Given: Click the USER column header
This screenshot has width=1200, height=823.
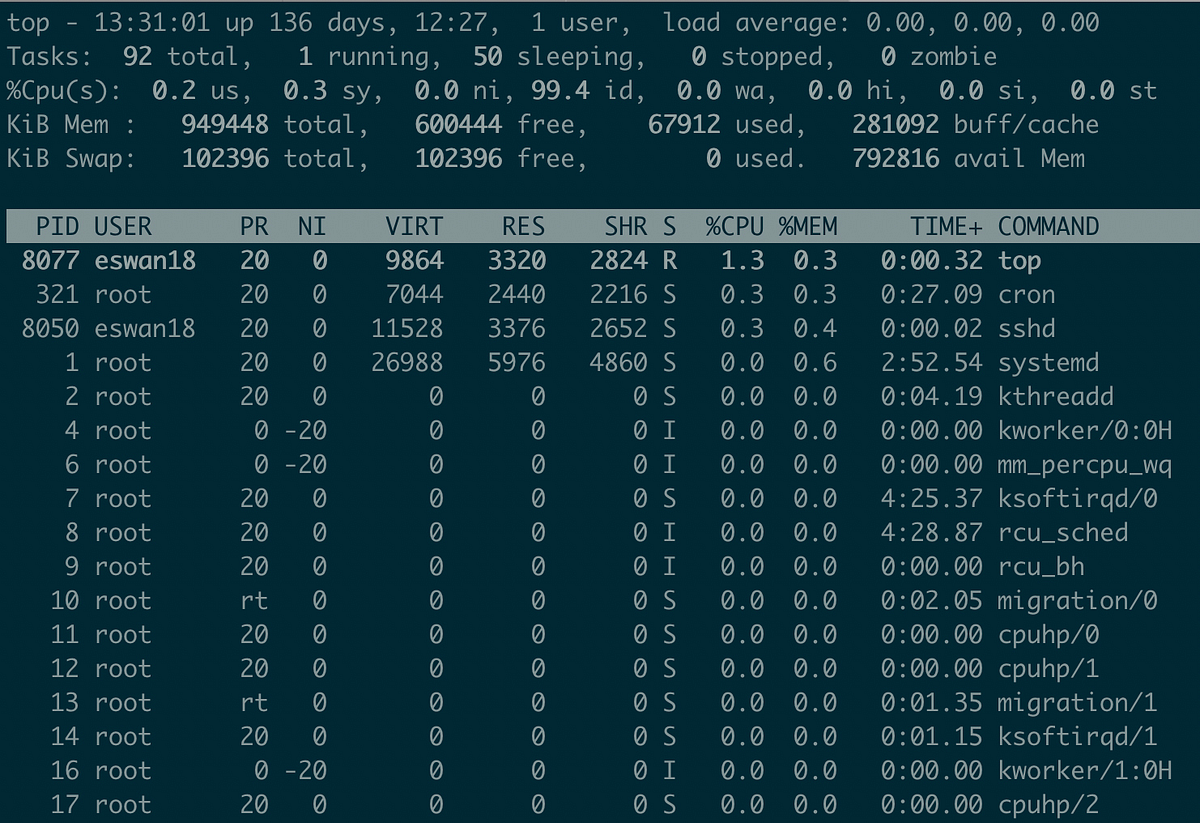Looking at the screenshot, I should 122,226.
